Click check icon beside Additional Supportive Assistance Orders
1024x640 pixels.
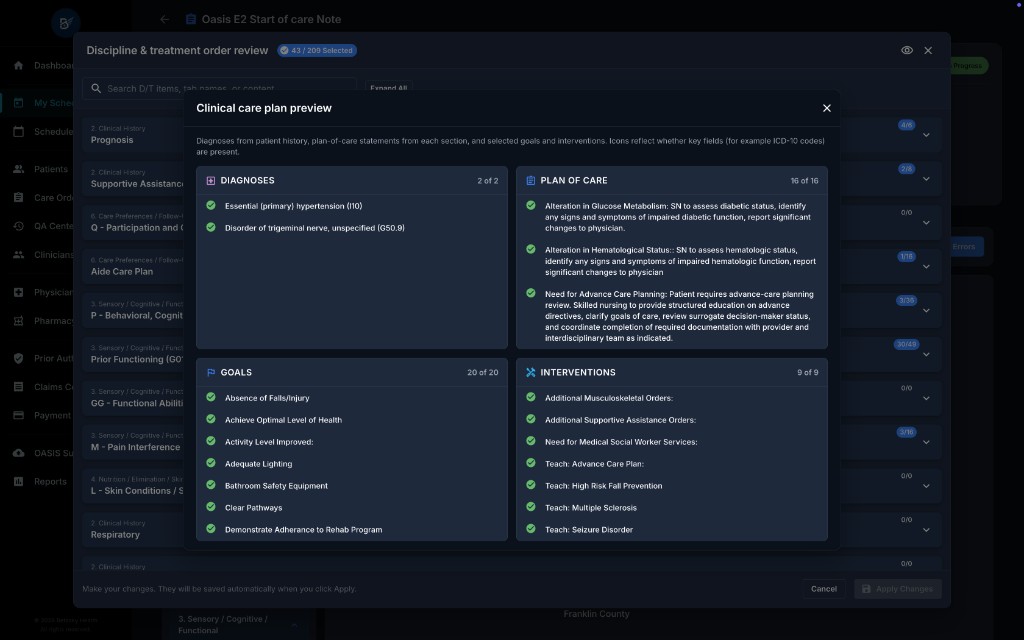tap(531, 419)
